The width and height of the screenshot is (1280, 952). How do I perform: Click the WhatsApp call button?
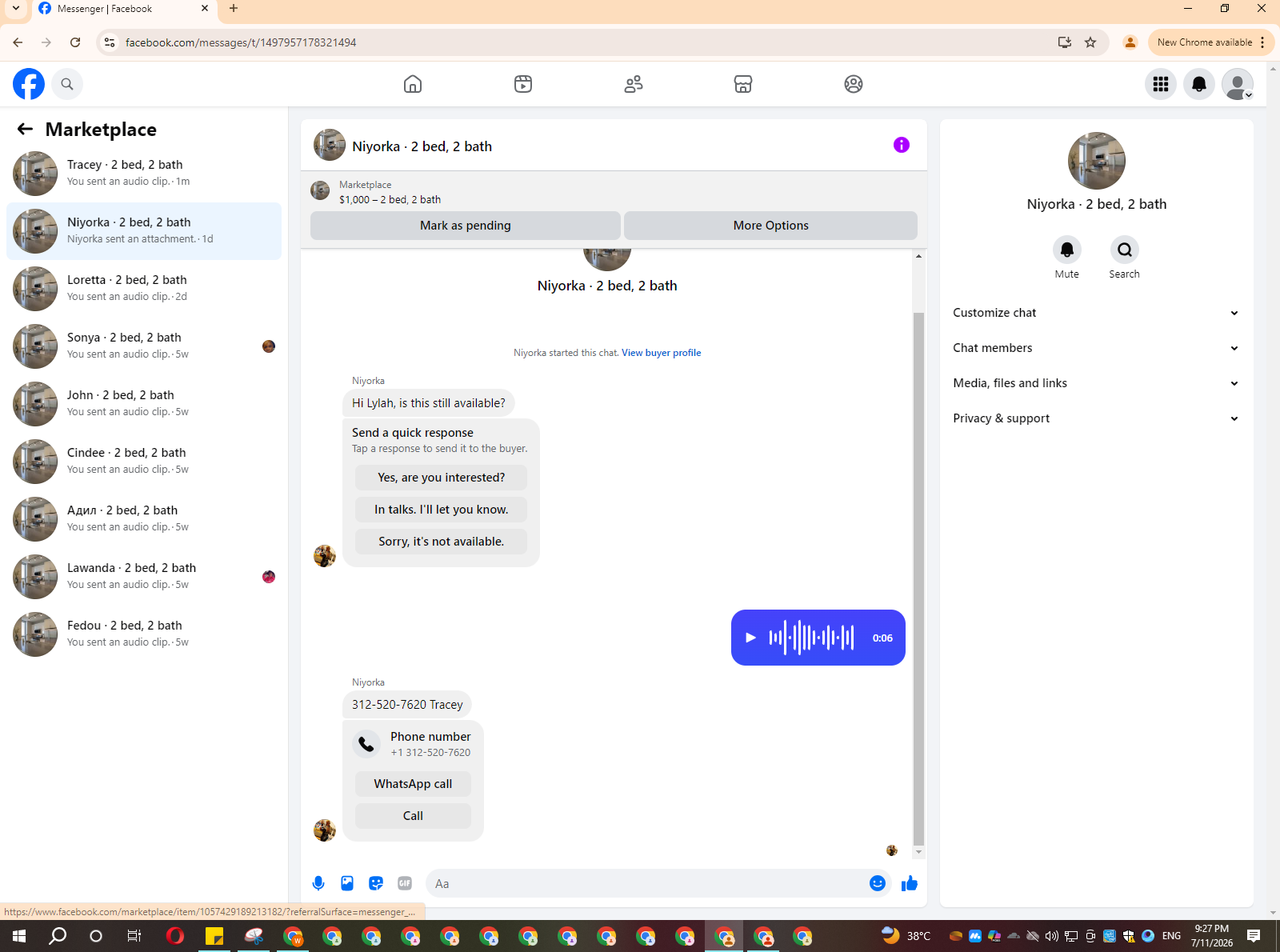[413, 784]
